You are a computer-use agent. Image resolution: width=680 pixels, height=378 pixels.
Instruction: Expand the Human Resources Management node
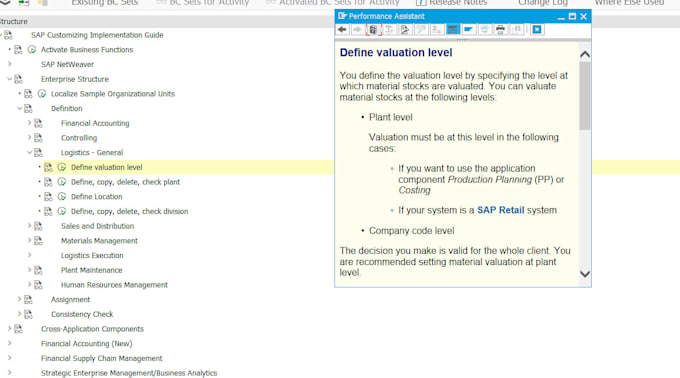29,284
